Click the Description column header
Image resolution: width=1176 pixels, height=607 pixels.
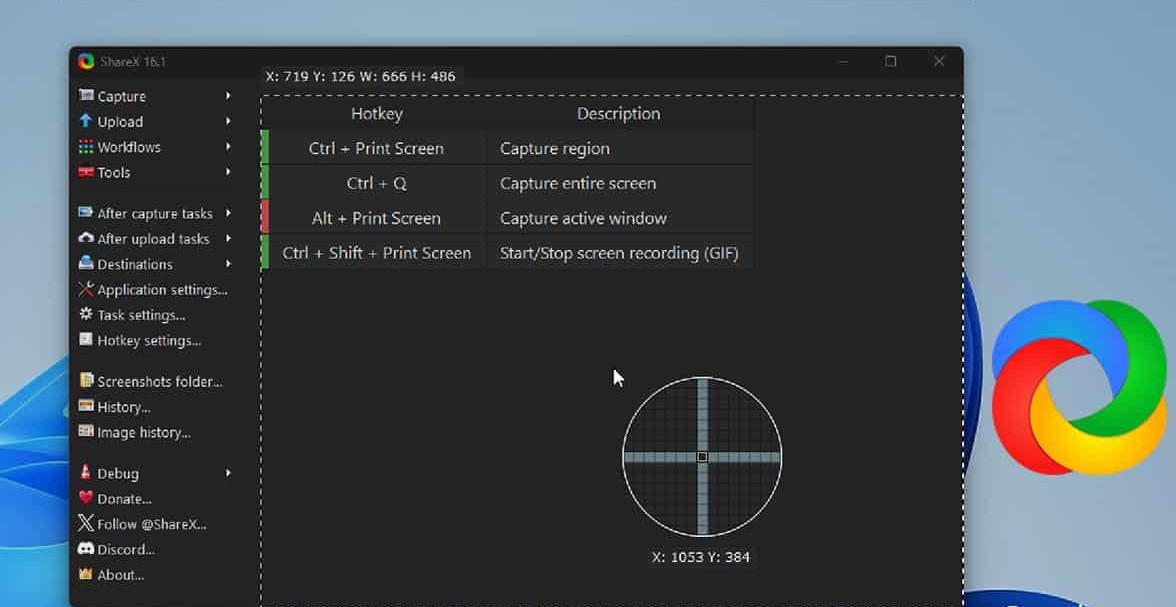(x=619, y=113)
